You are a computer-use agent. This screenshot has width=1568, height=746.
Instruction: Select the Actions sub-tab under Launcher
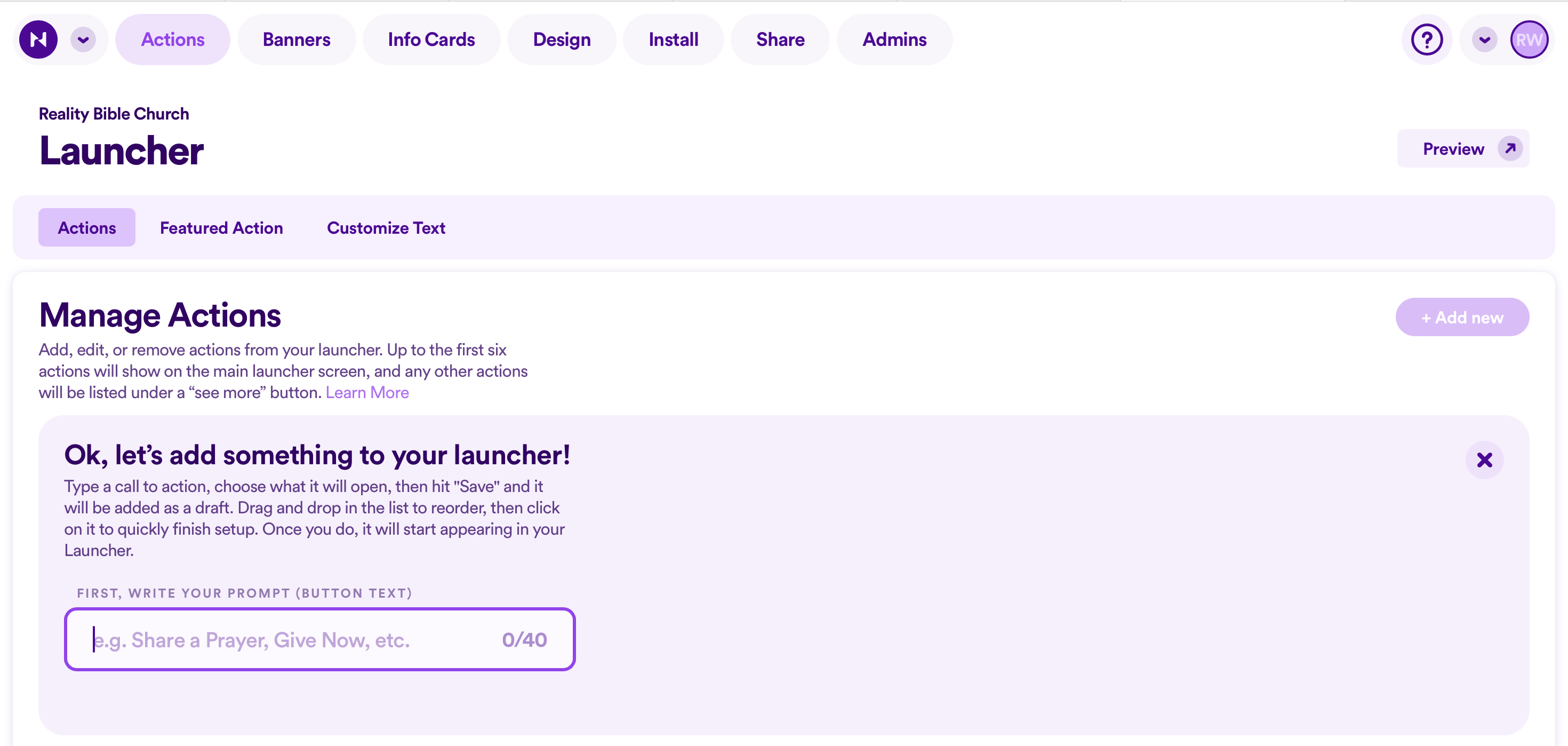(x=86, y=228)
